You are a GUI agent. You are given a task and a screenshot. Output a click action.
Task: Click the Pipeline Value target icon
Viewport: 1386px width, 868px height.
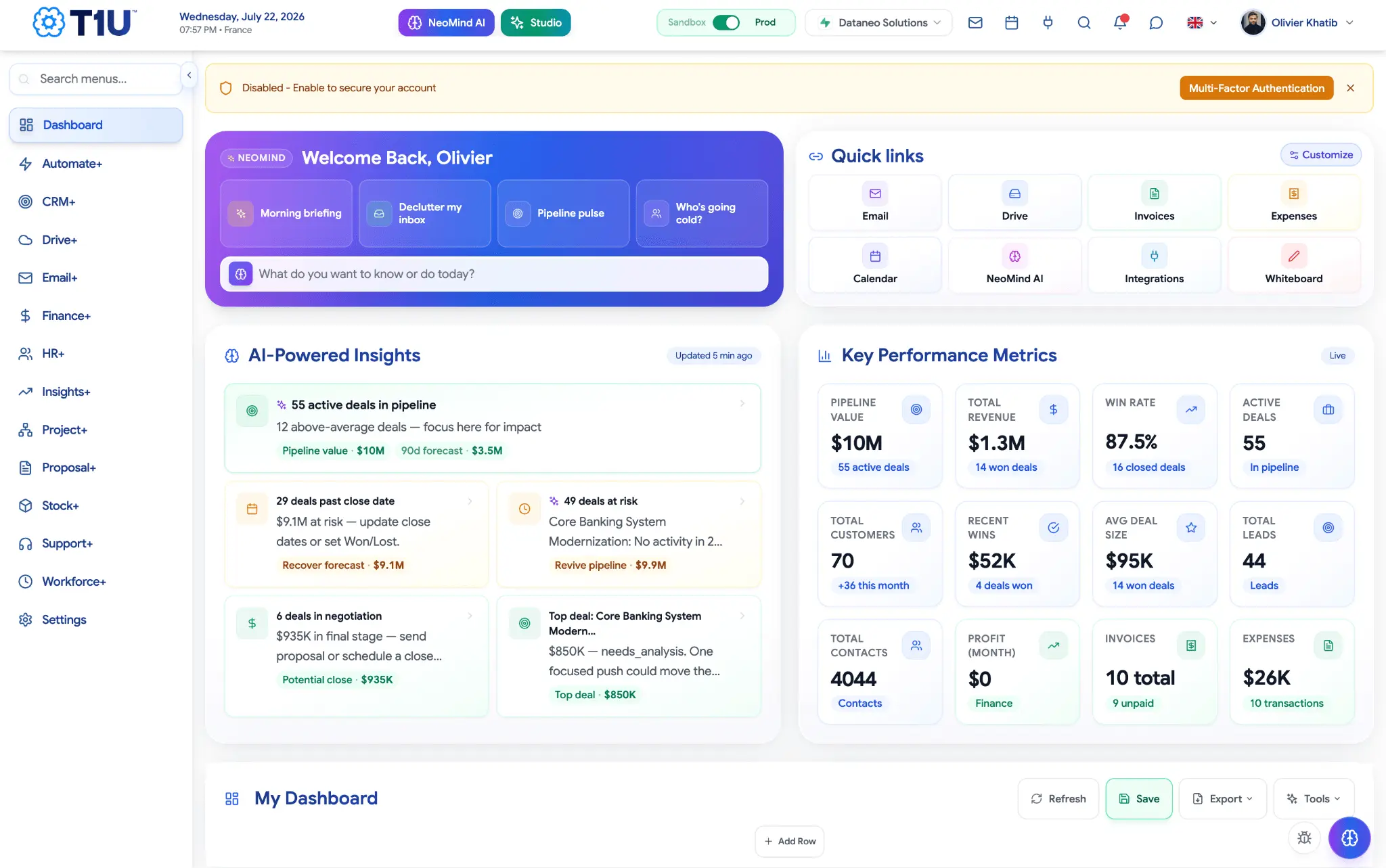click(916, 409)
